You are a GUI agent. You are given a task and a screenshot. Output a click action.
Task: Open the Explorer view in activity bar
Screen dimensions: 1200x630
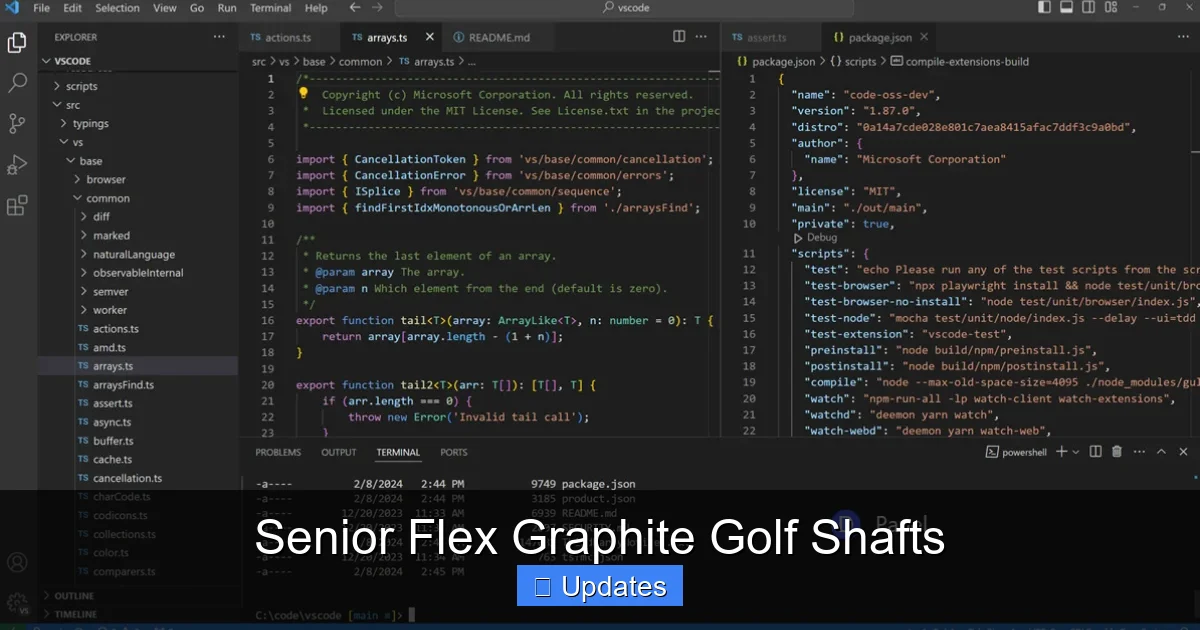17,43
